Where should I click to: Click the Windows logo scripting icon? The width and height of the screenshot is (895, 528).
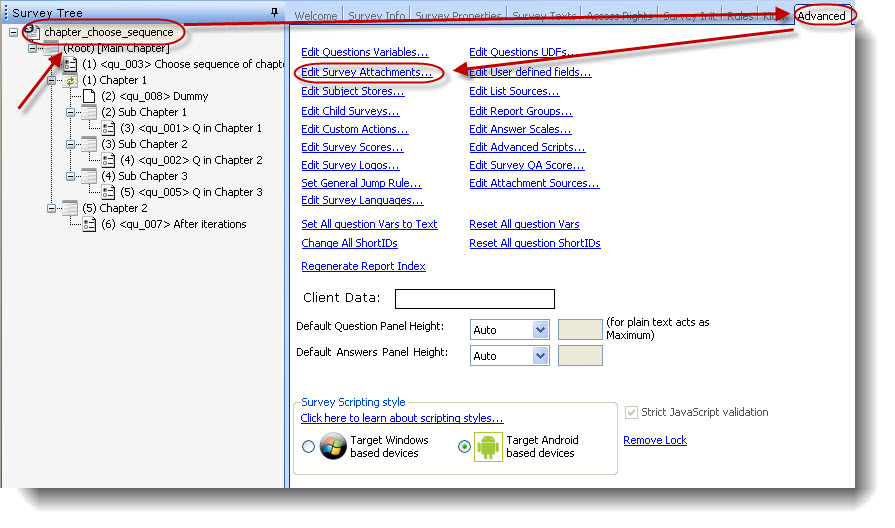coord(333,446)
